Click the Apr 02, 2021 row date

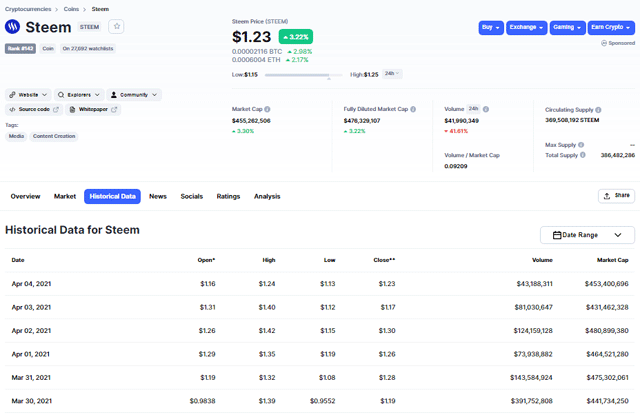point(31,331)
